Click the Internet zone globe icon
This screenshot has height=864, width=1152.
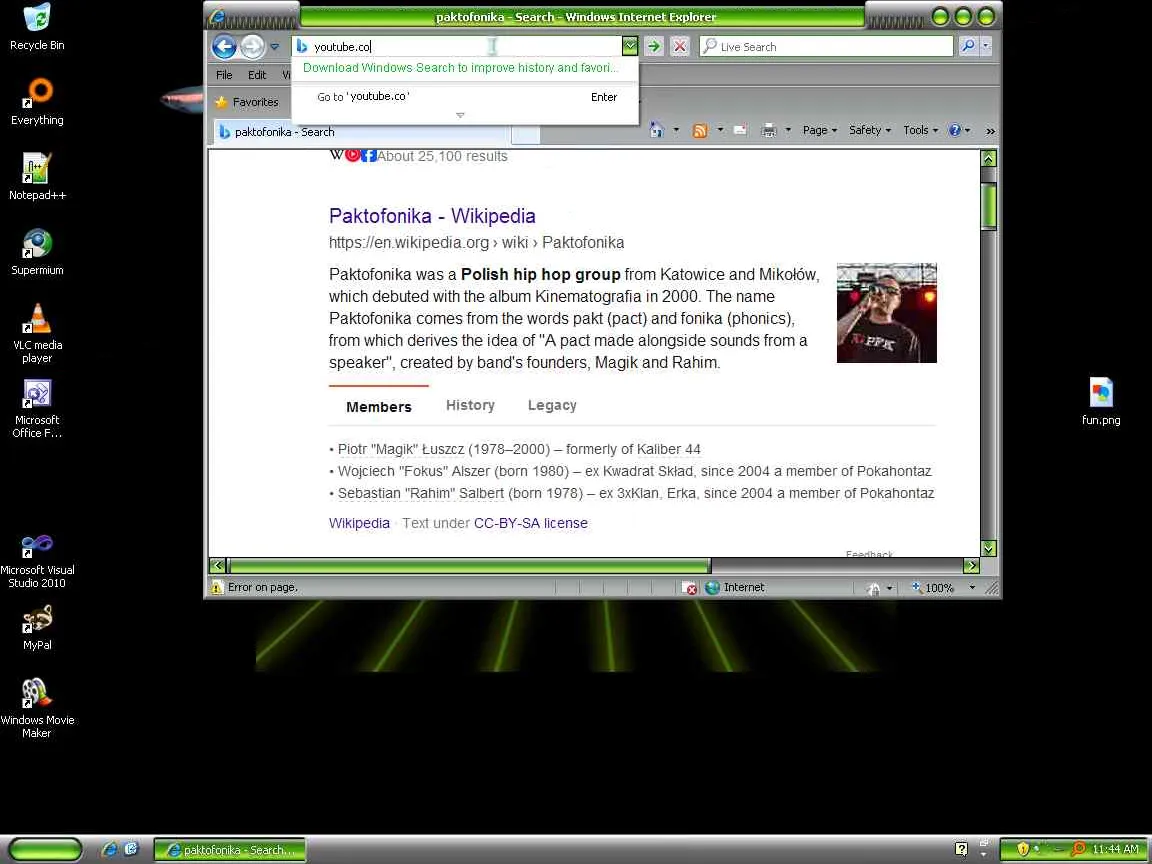tap(712, 587)
